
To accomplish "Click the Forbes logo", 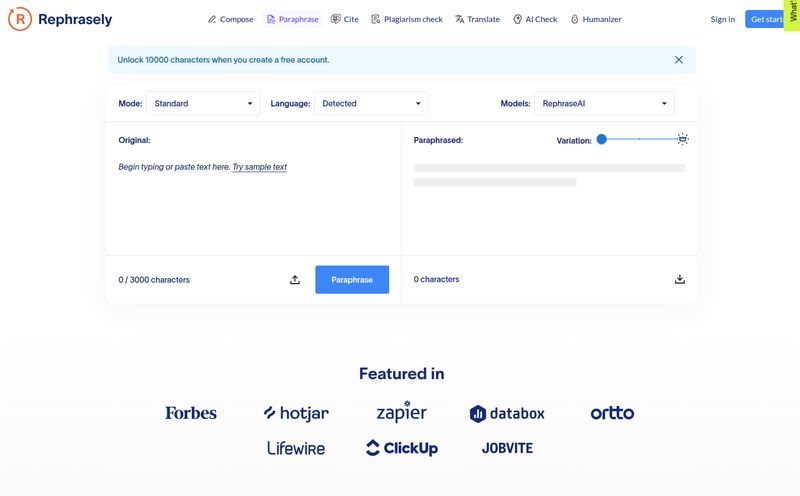I will (191, 413).
